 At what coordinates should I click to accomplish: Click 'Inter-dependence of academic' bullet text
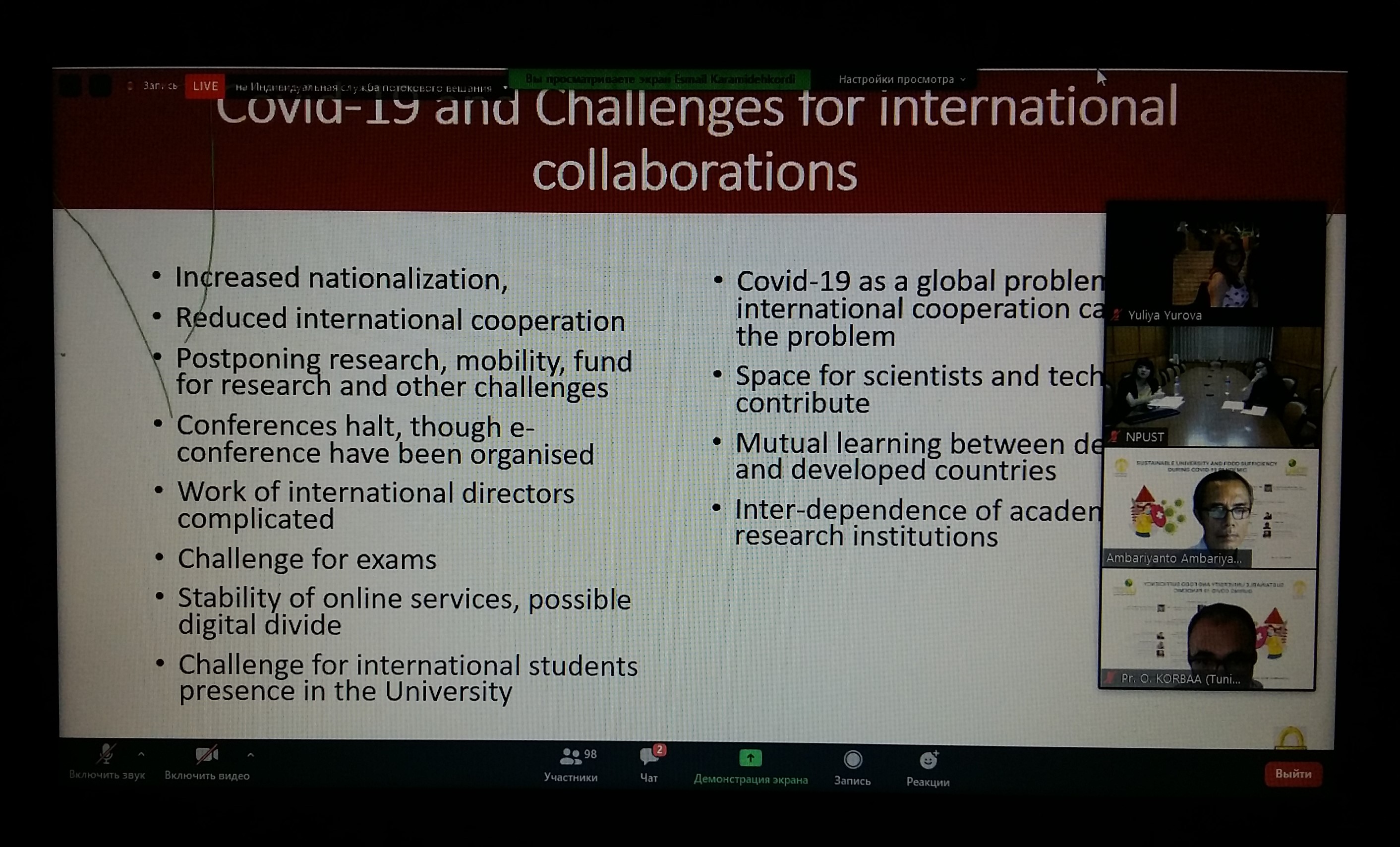point(918,523)
